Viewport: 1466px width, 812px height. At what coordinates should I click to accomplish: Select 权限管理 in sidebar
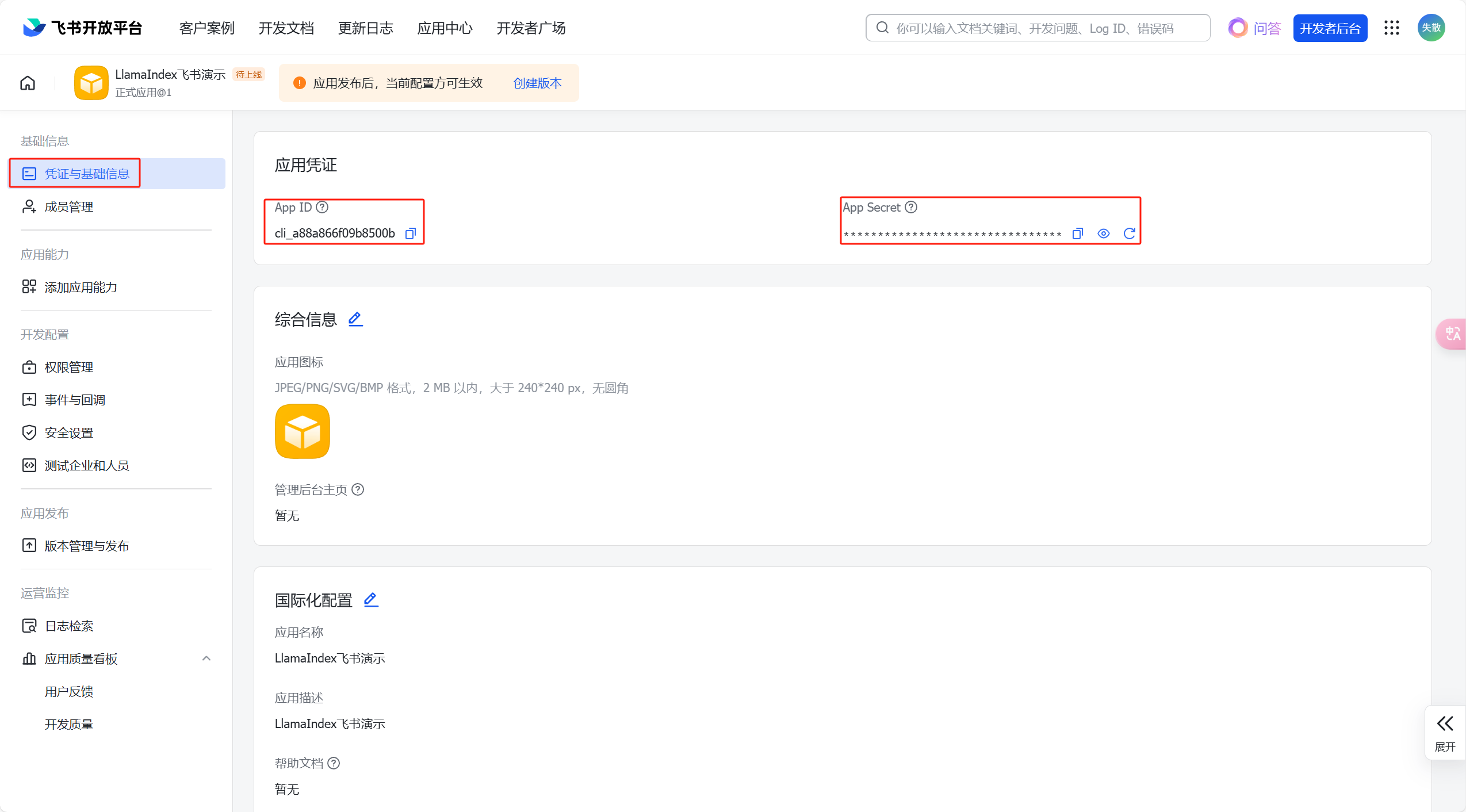[x=69, y=367]
